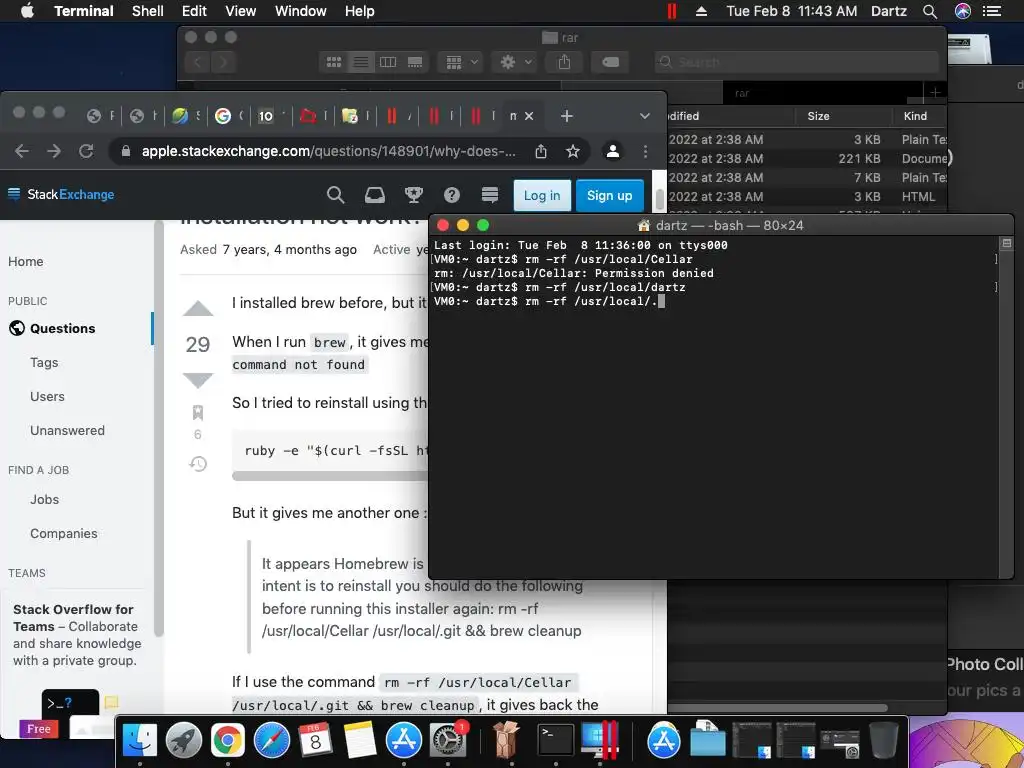Bookmark the page with the star icon

coord(573,152)
